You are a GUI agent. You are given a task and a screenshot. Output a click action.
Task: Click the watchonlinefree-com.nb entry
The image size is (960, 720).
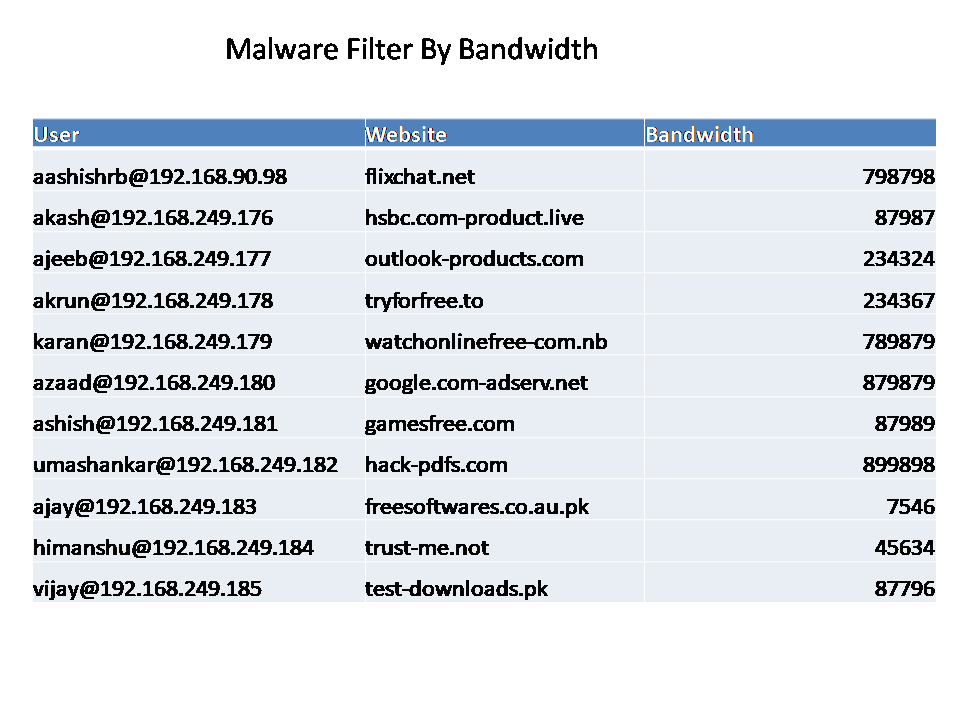tap(486, 342)
